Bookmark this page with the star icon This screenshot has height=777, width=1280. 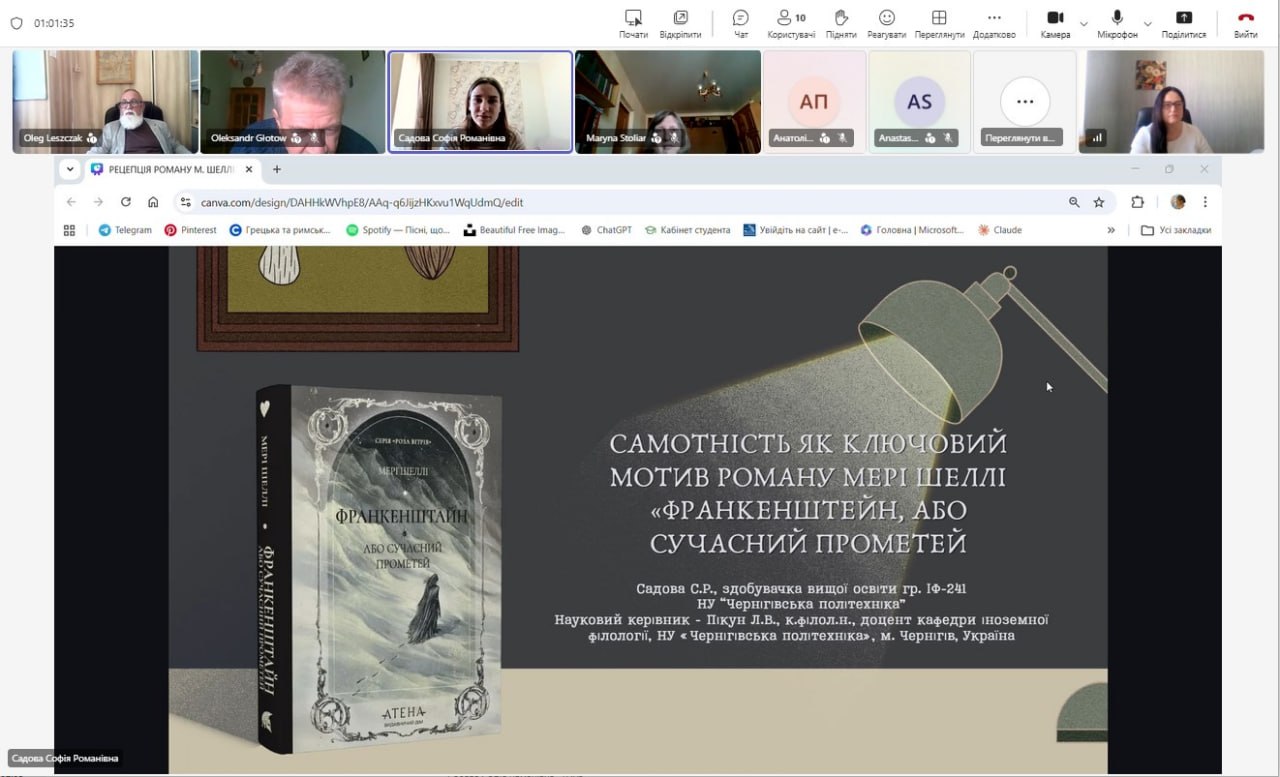1099,202
